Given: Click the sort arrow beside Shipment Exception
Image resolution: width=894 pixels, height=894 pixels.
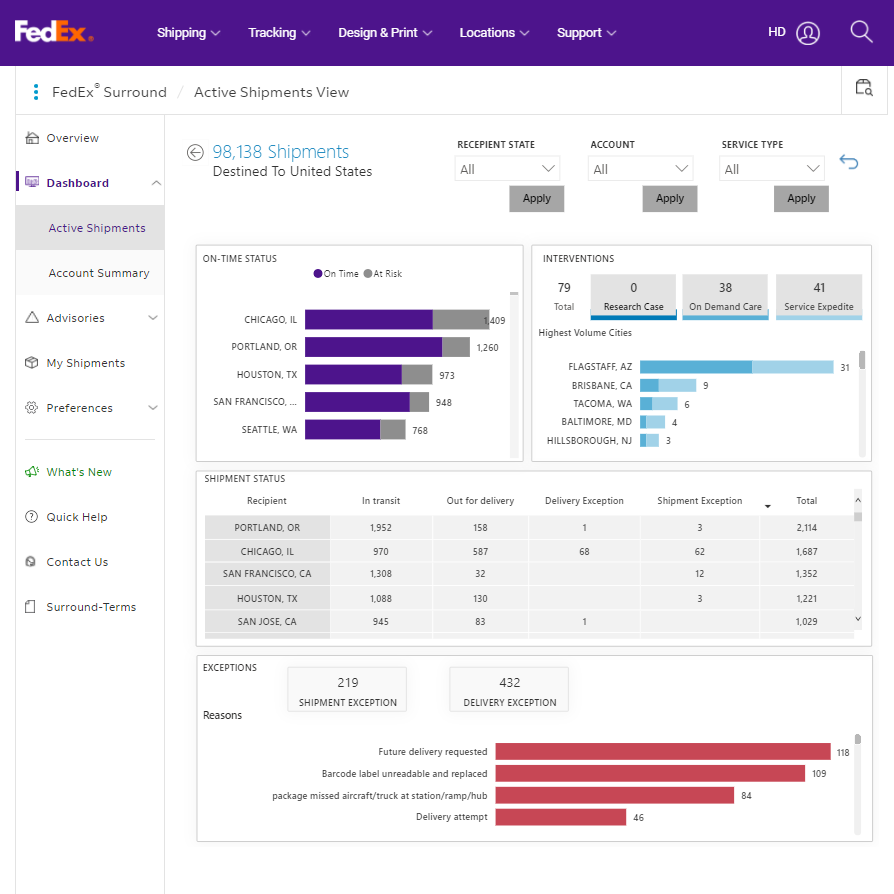Looking at the screenshot, I should click(767, 506).
